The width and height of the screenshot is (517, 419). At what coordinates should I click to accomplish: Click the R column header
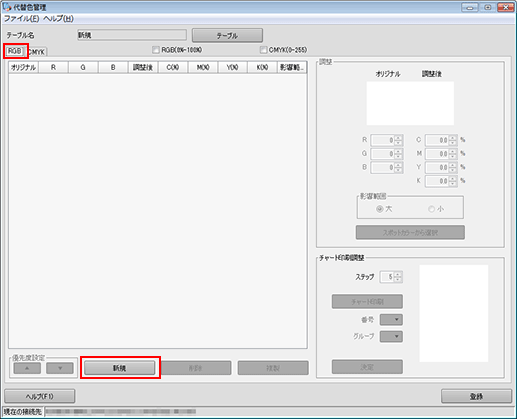point(53,67)
